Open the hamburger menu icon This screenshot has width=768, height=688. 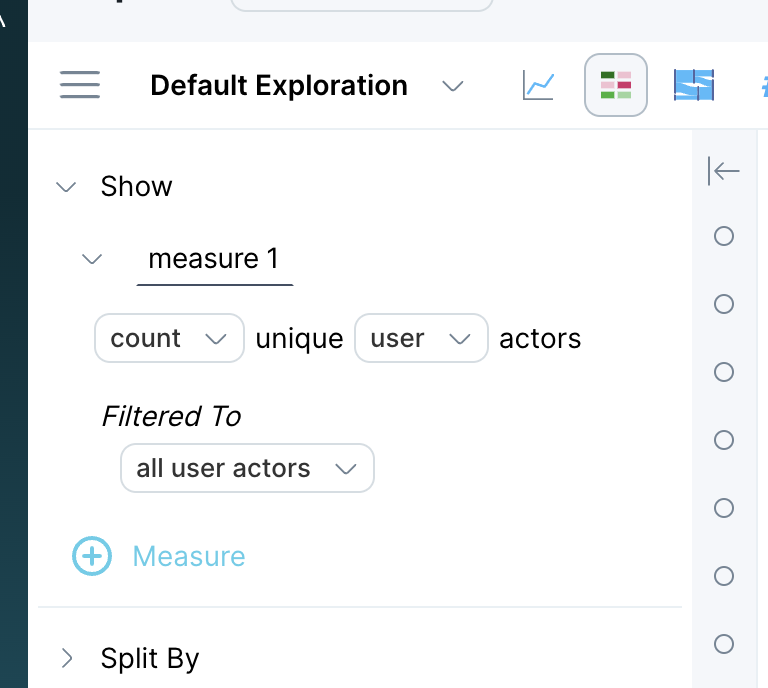click(80, 85)
